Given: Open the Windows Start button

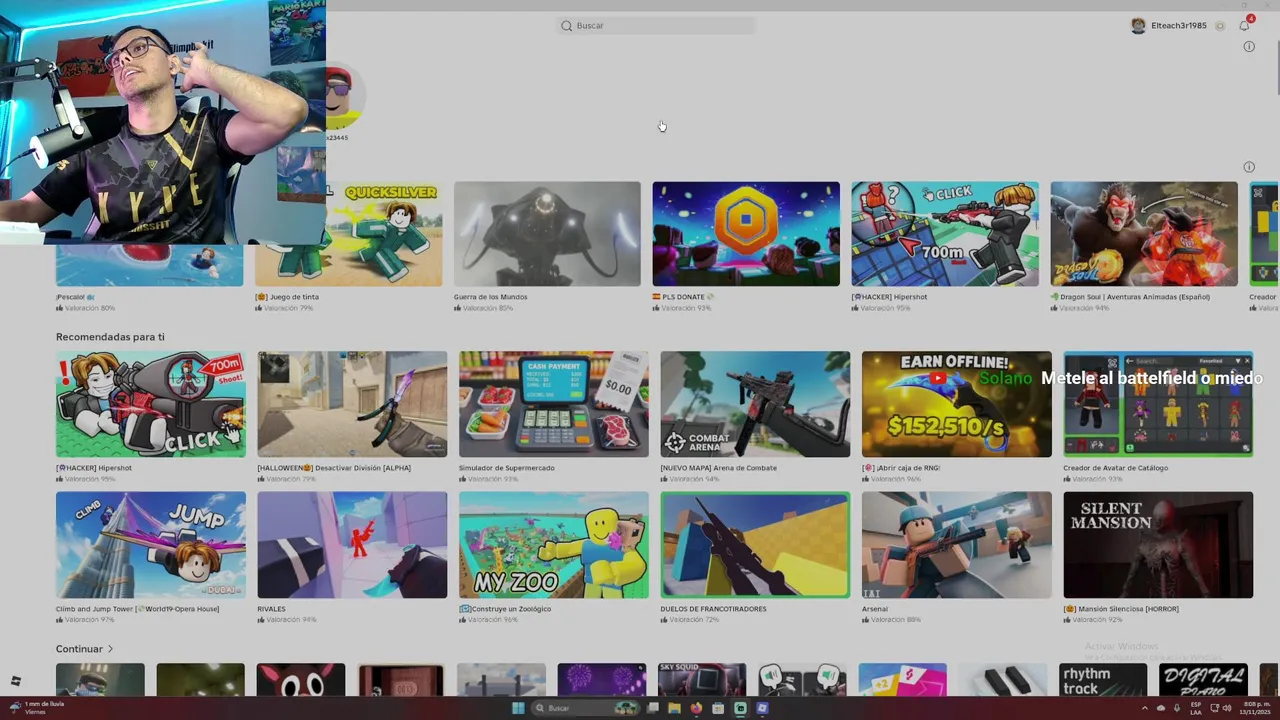Looking at the screenshot, I should pos(518,708).
